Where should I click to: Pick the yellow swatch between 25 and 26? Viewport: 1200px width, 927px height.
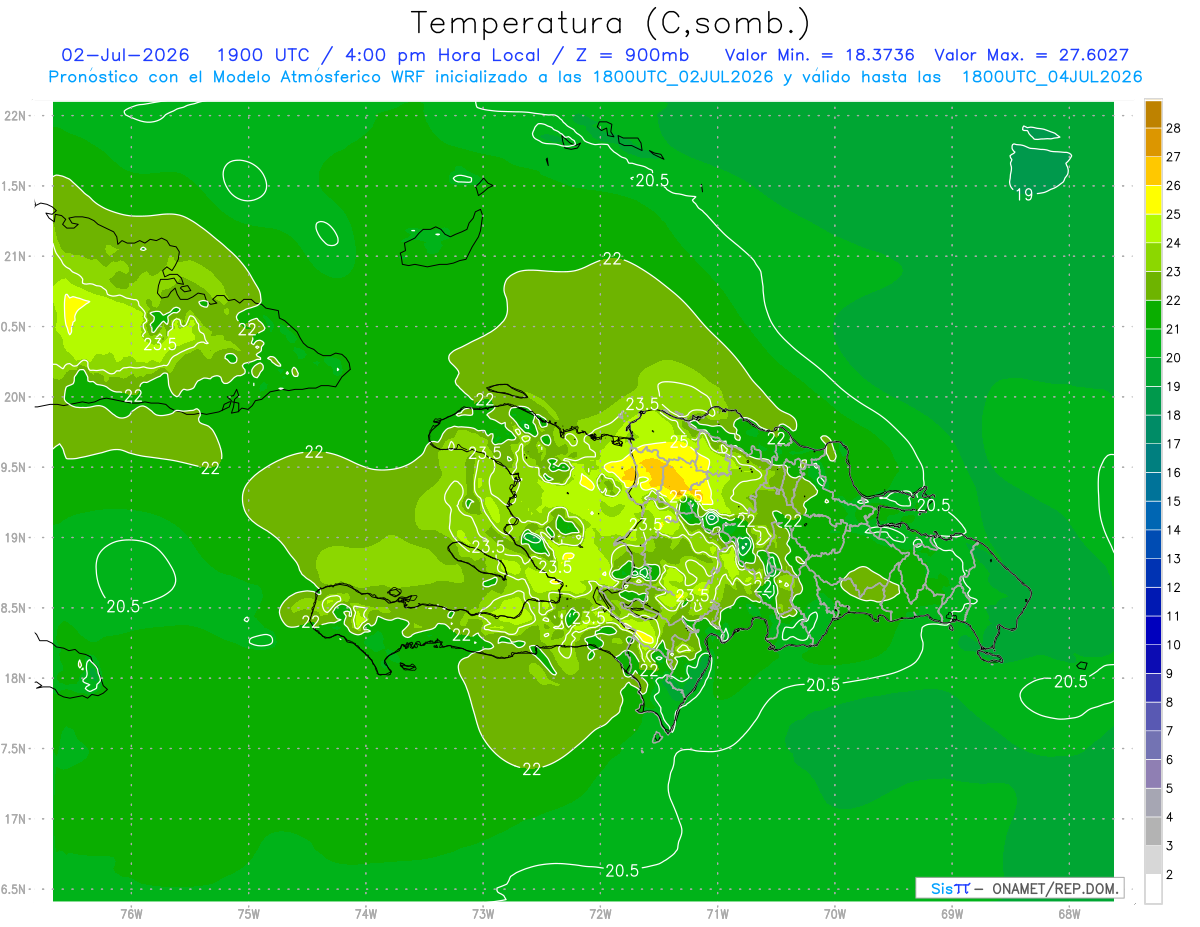pos(1153,200)
